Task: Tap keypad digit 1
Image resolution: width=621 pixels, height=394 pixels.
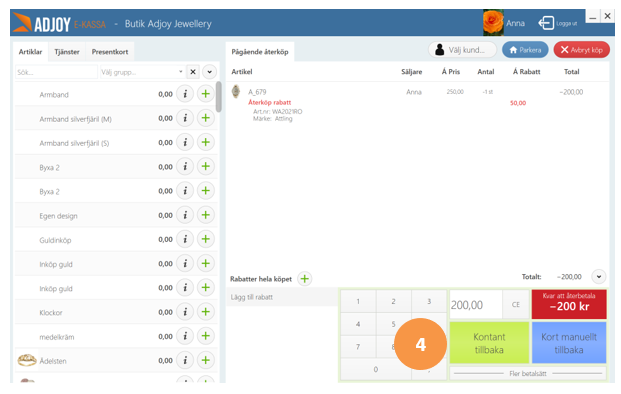Action: coord(358,301)
